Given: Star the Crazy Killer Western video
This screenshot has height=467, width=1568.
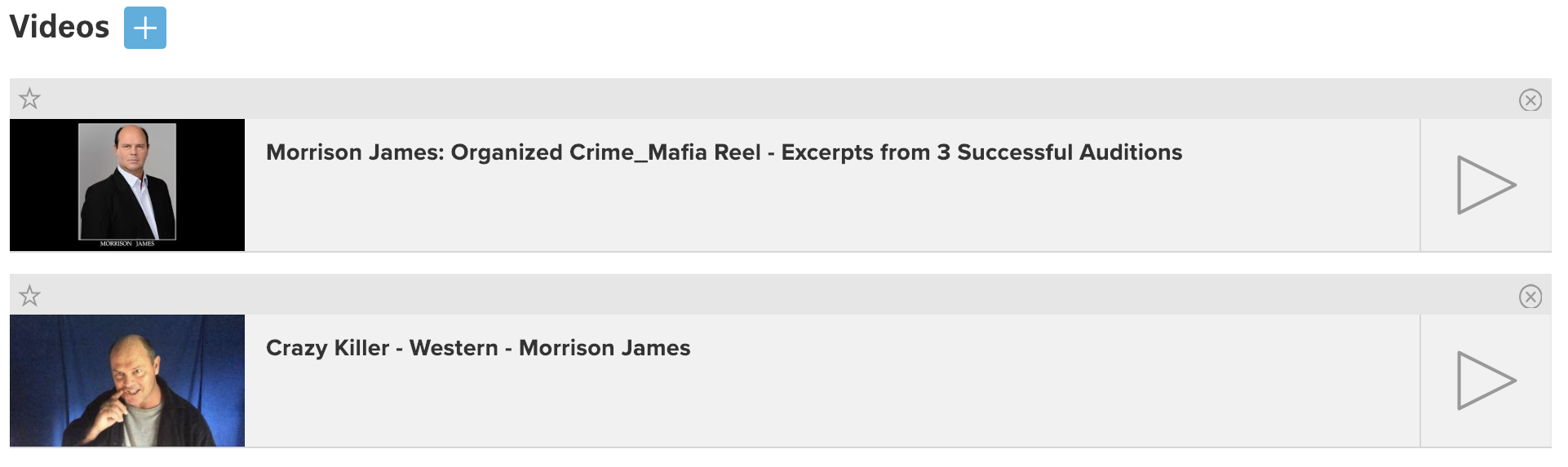Looking at the screenshot, I should click(x=30, y=296).
